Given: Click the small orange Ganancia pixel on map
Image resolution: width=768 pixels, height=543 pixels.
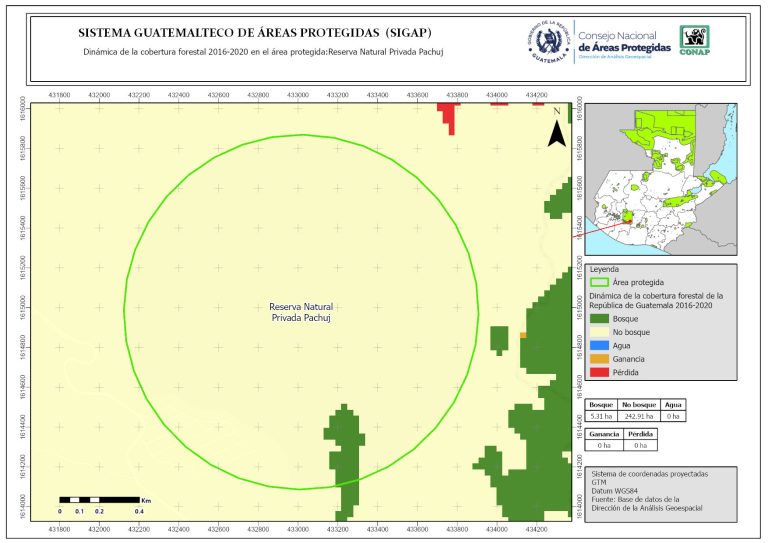Looking at the screenshot, I should click(523, 335).
